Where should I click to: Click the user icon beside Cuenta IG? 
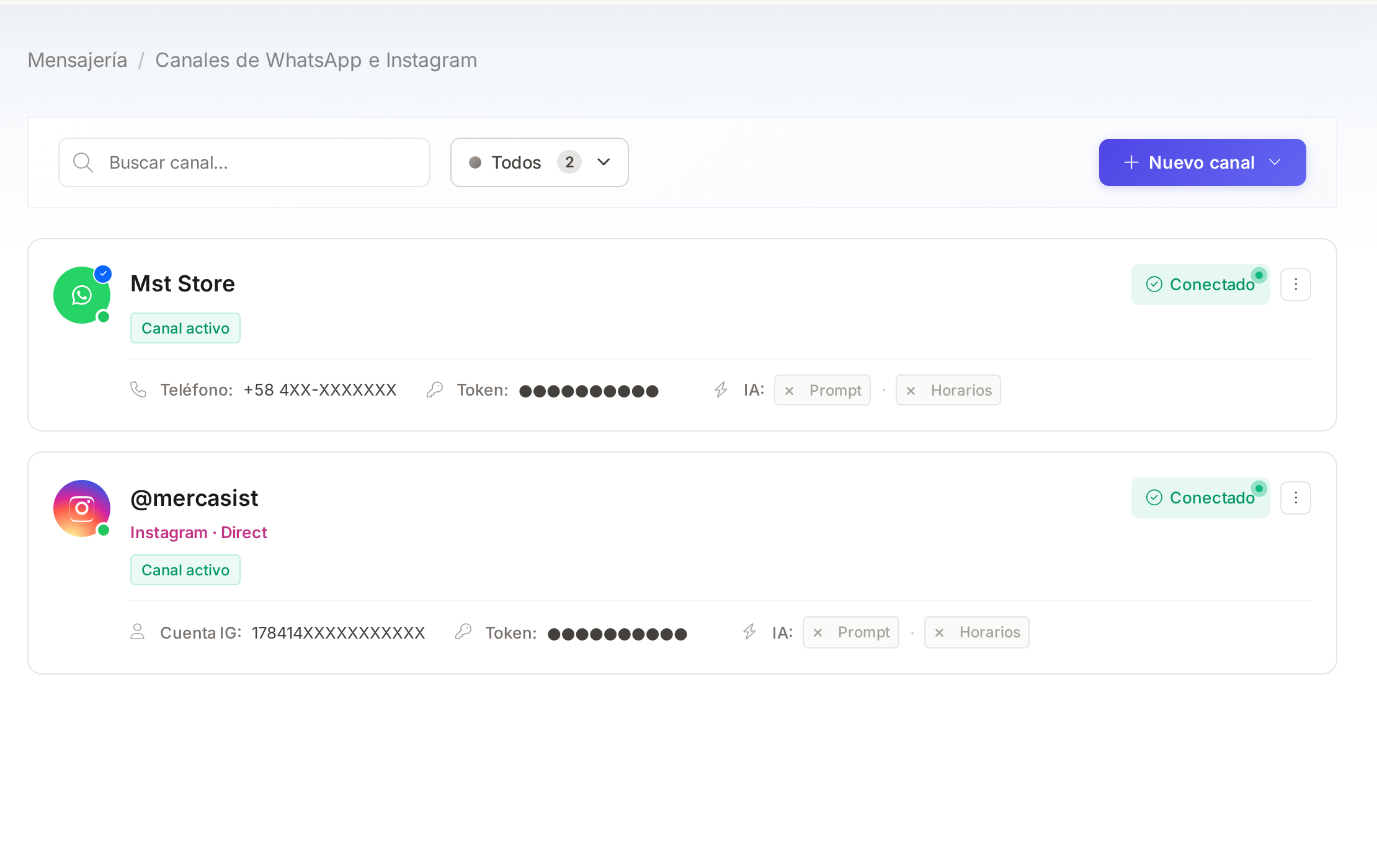[138, 632]
